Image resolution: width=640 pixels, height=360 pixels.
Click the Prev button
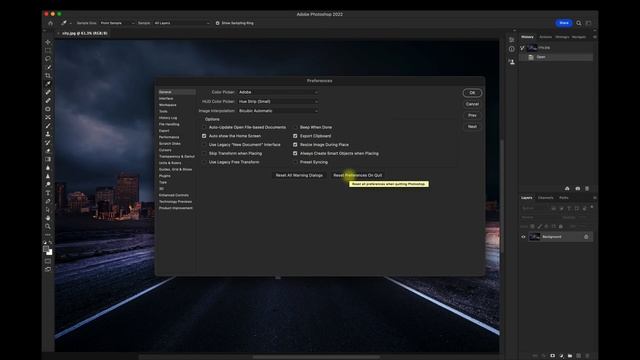472,116
